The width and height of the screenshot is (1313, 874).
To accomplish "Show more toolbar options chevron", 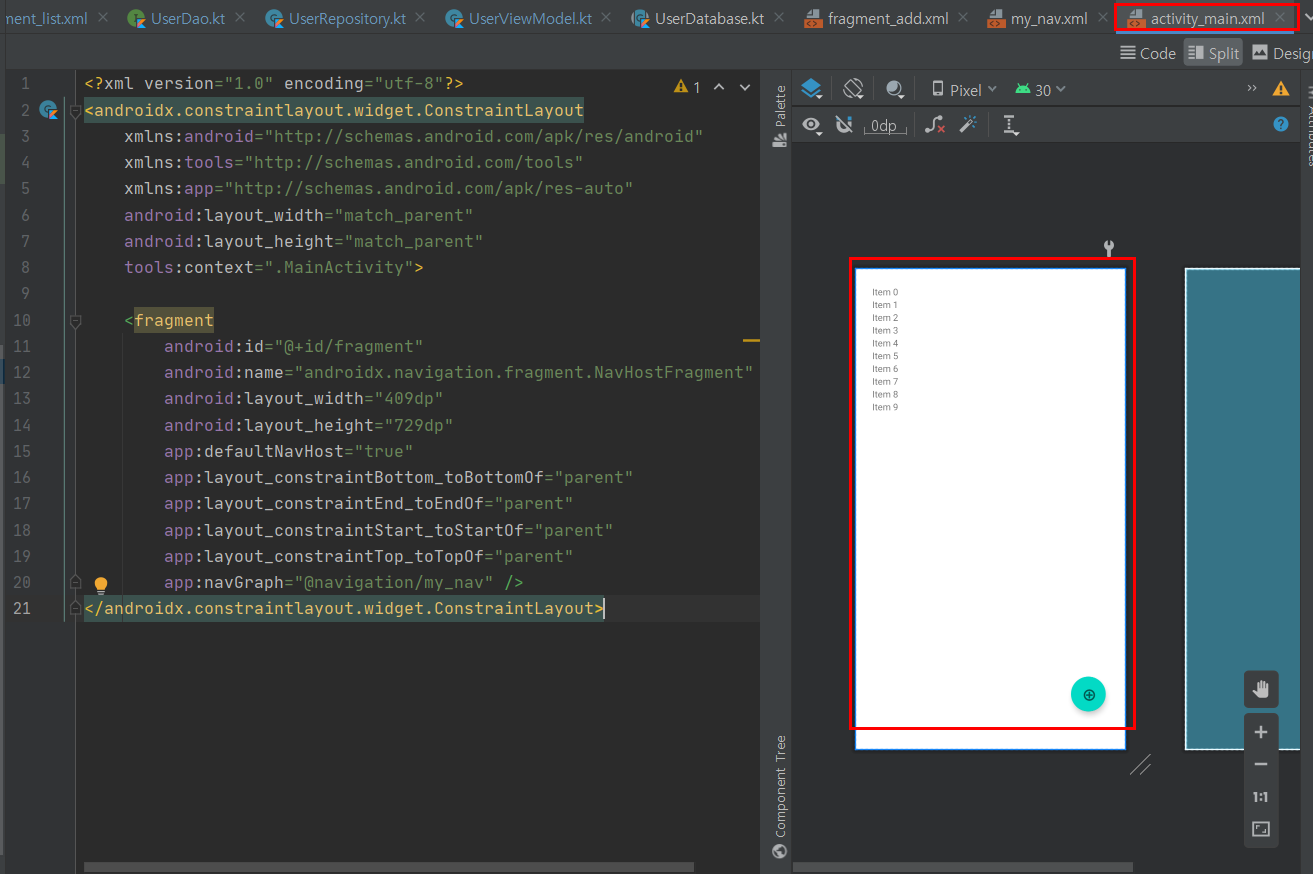I will click(x=1252, y=89).
